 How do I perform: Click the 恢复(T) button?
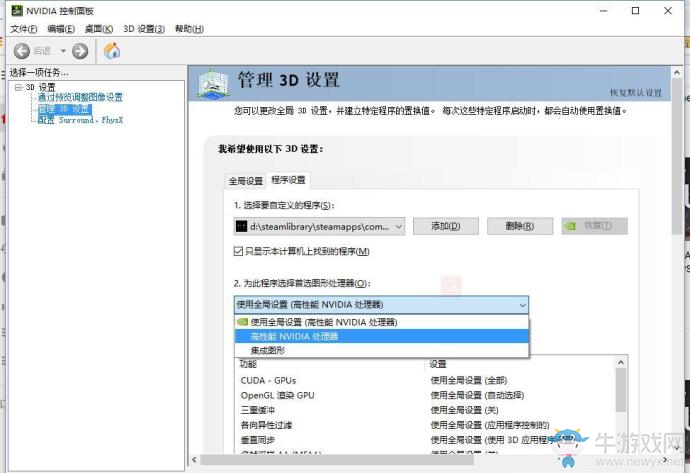[x=595, y=226]
